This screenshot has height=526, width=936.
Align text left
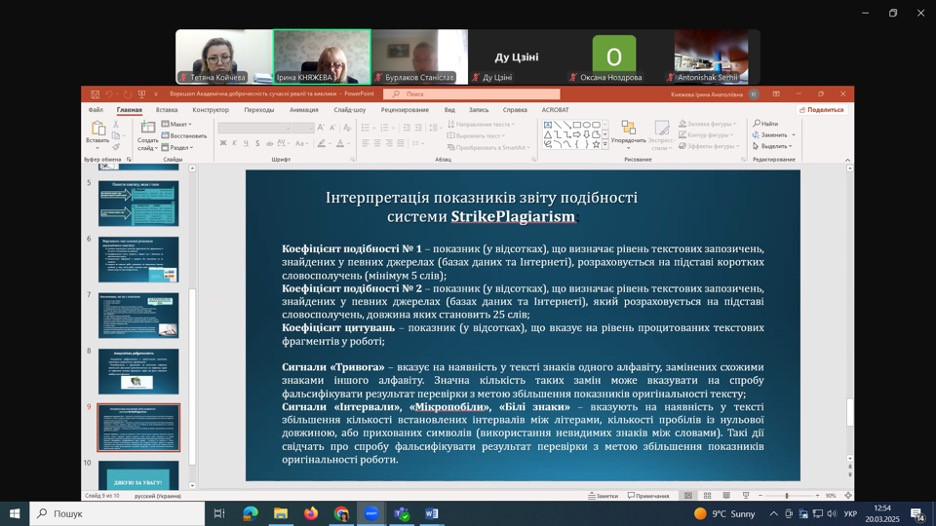pos(365,143)
